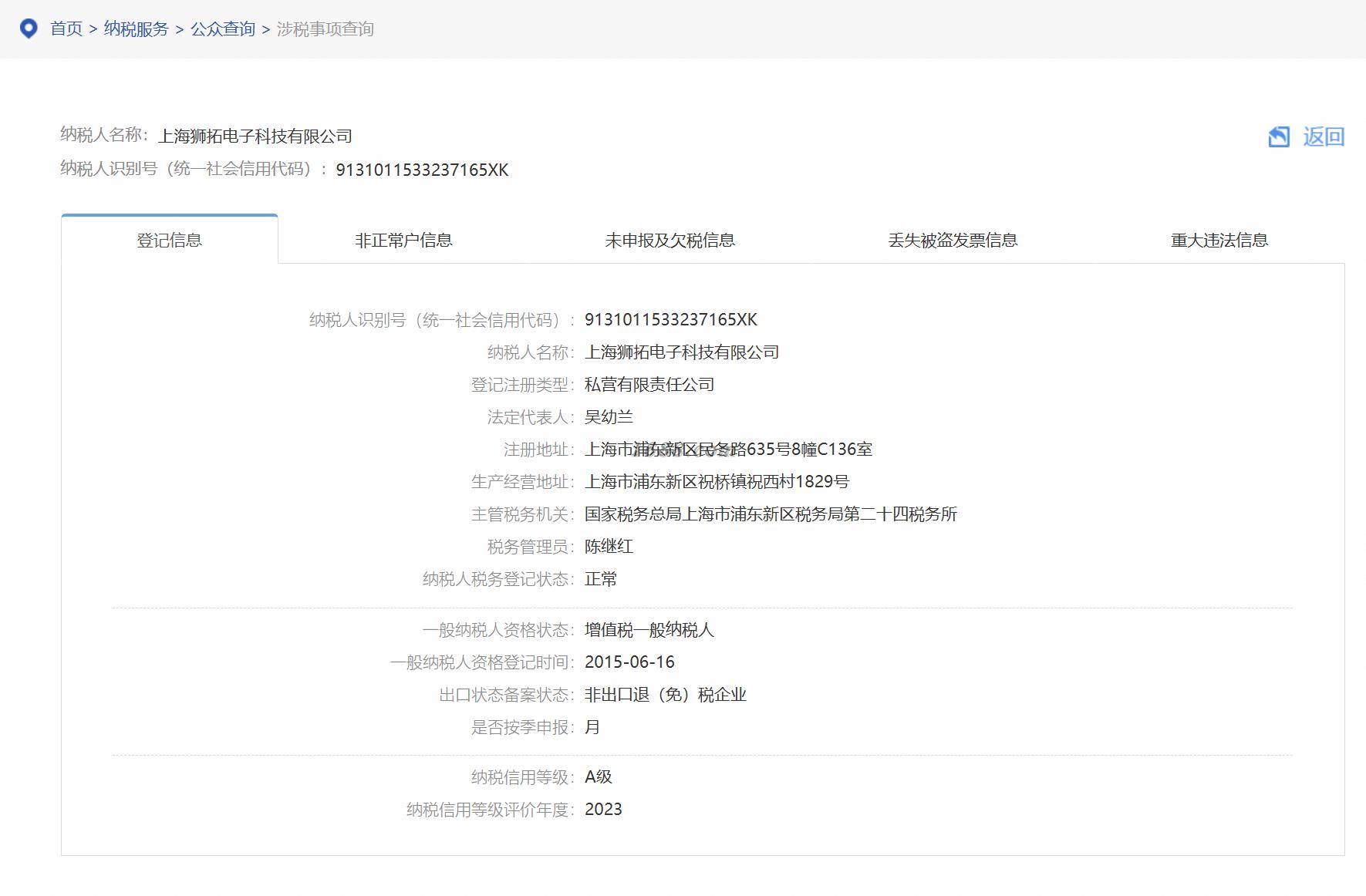This screenshot has height=896, width=1366.
Task: Switch to 丢失被盗发票信息 tab
Action: (x=953, y=240)
